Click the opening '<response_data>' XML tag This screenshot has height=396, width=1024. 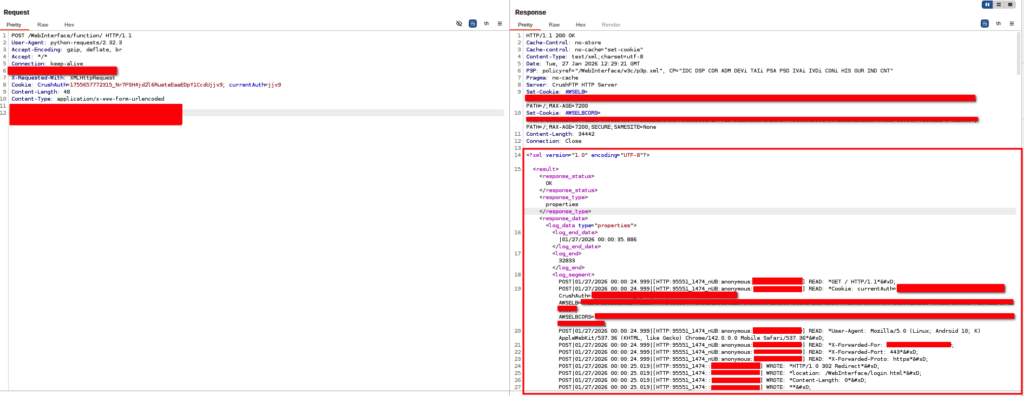pyautogui.click(x=564, y=219)
